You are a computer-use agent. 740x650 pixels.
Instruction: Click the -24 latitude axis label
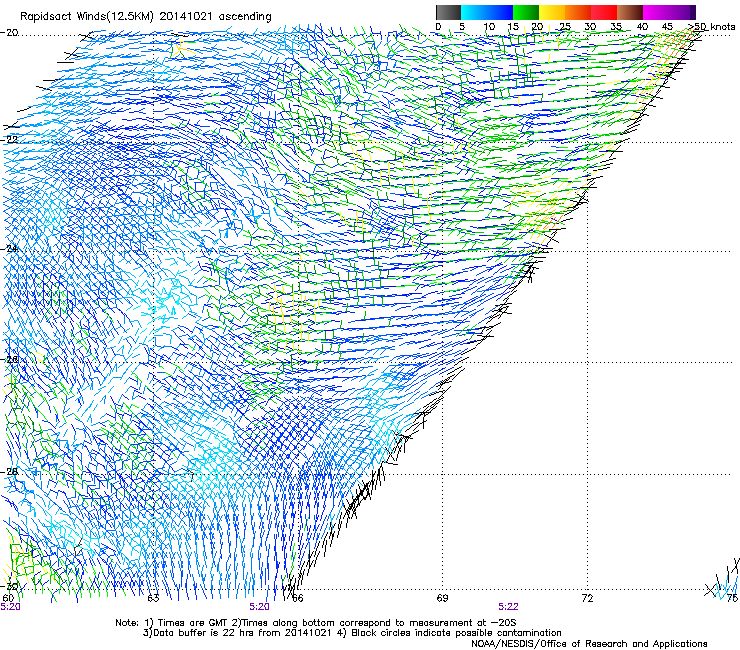point(9,248)
